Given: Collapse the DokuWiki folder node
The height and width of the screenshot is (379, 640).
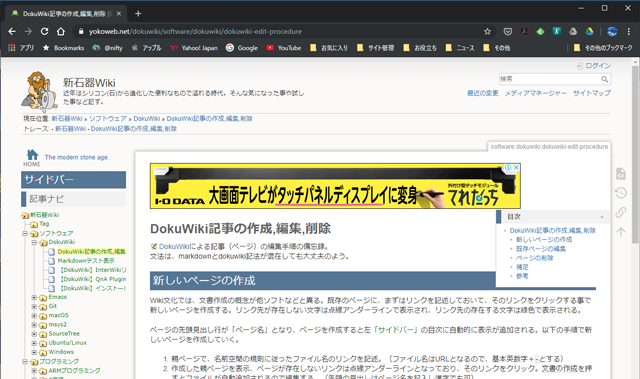Looking at the screenshot, I should (34, 242).
